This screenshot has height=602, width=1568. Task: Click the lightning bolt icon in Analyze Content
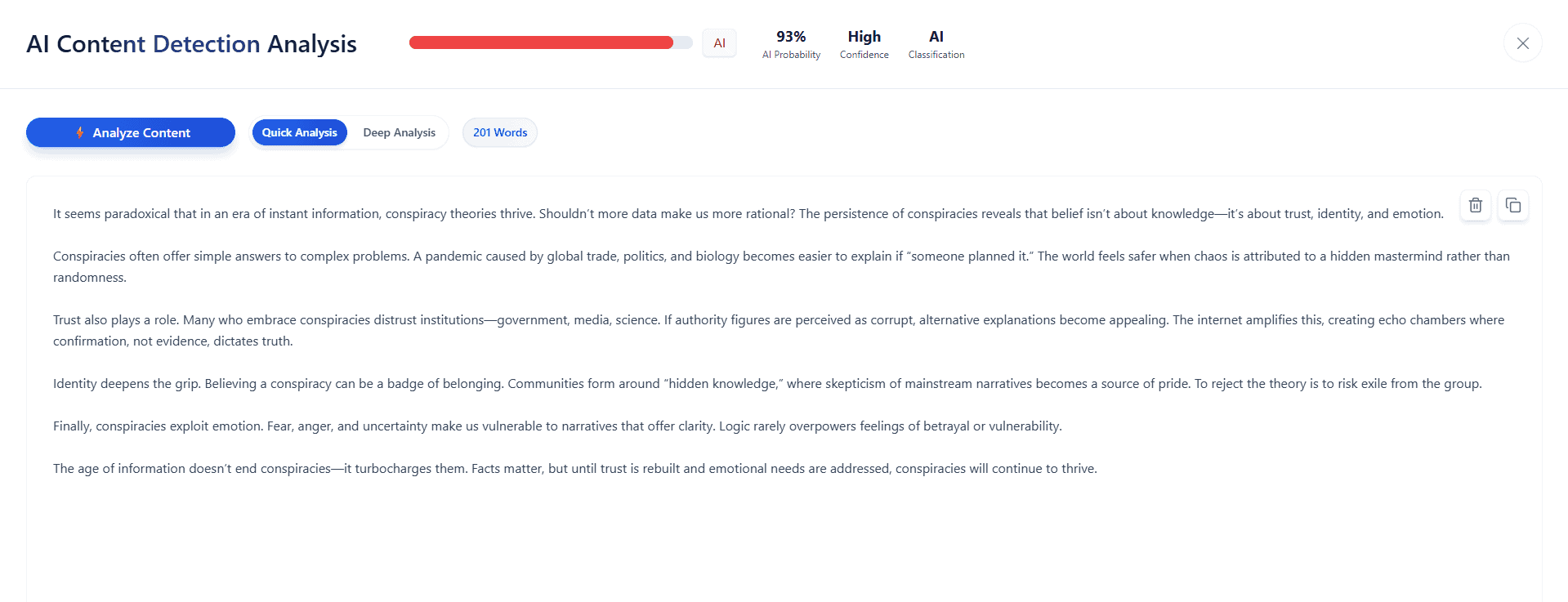pos(80,132)
